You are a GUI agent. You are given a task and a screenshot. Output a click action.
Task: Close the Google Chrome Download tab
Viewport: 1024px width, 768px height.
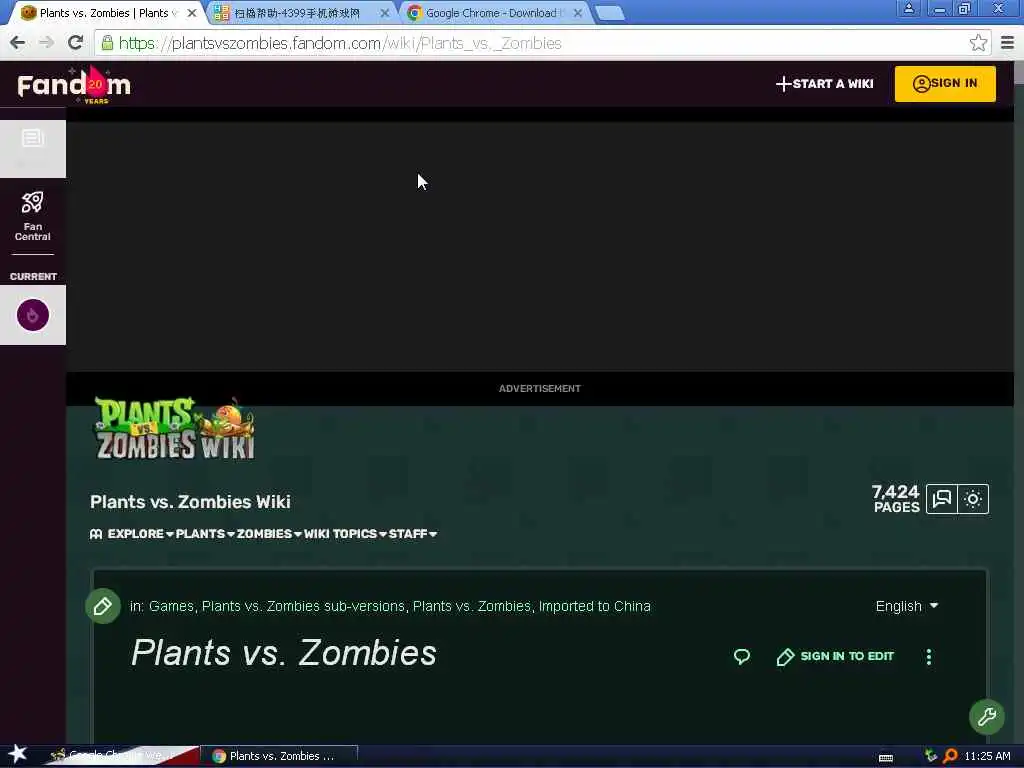(577, 13)
